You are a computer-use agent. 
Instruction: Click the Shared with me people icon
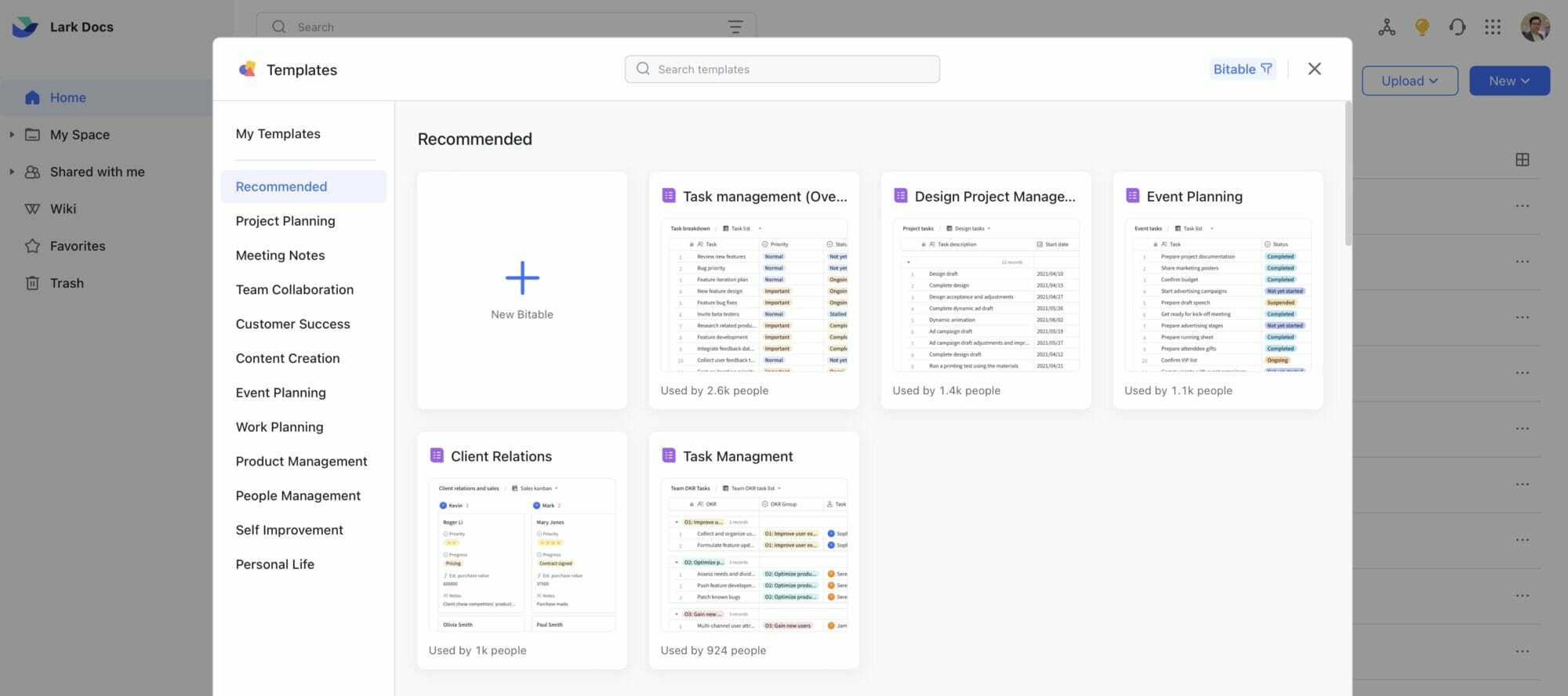coord(32,172)
